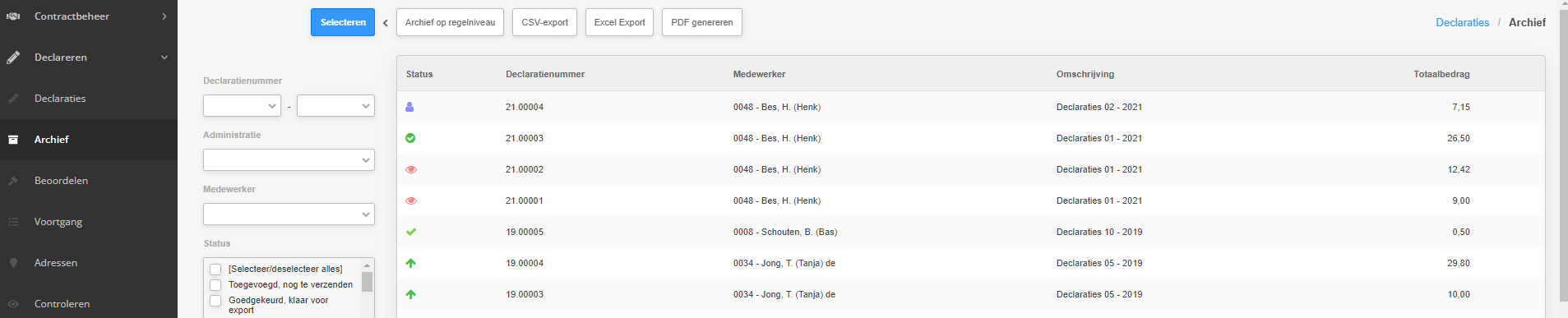
Task: Check Toegevoegd, nog te verzenden status
Action: pyautogui.click(x=215, y=285)
